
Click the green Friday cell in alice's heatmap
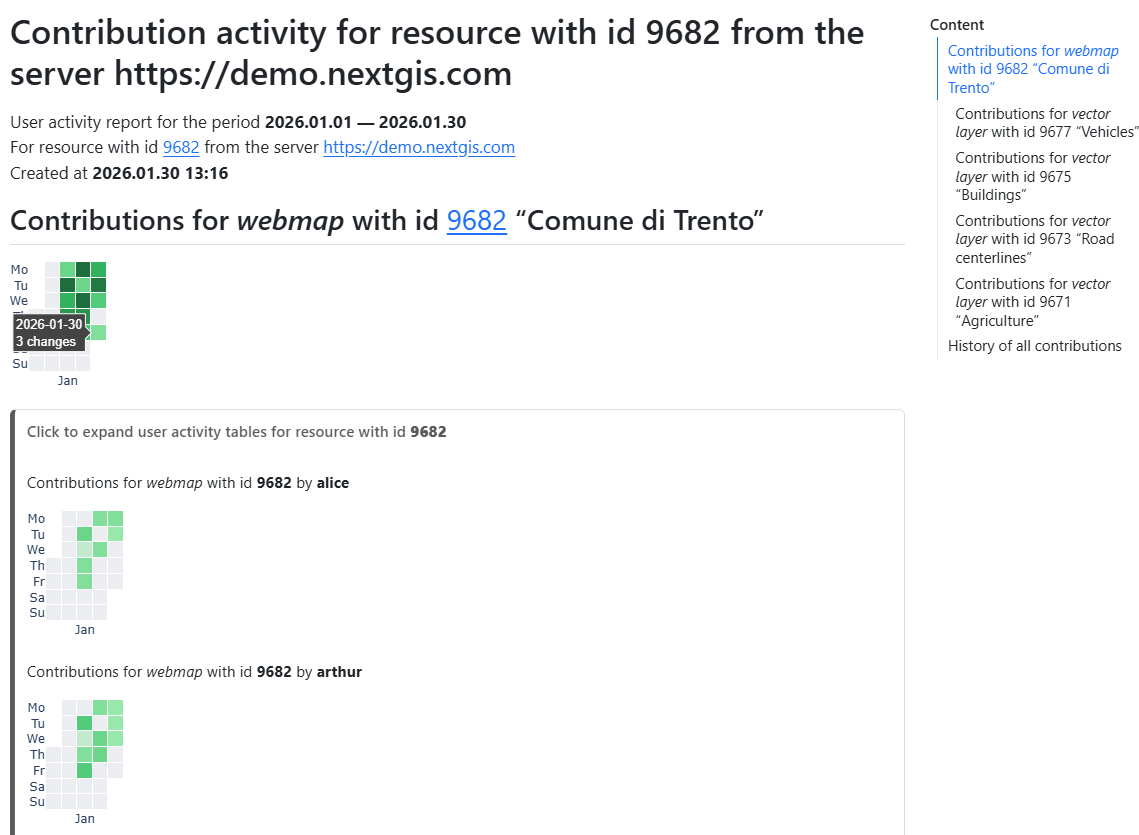tap(85, 581)
